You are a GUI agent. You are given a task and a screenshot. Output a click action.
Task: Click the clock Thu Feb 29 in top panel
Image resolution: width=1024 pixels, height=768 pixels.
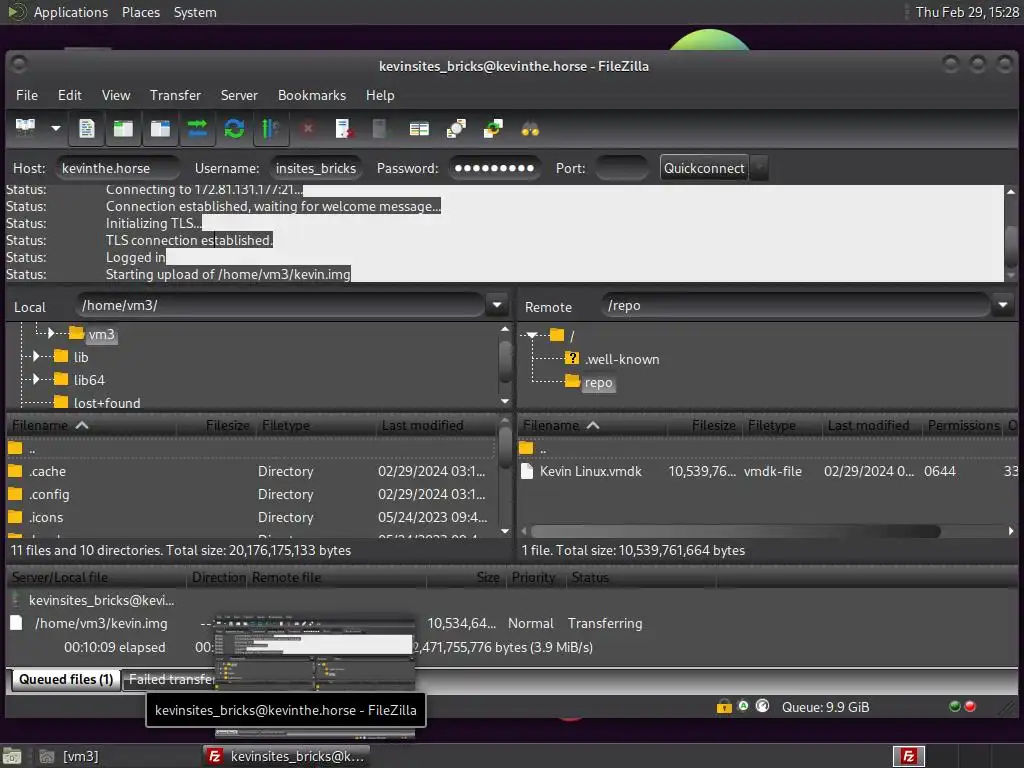(967, 12)
